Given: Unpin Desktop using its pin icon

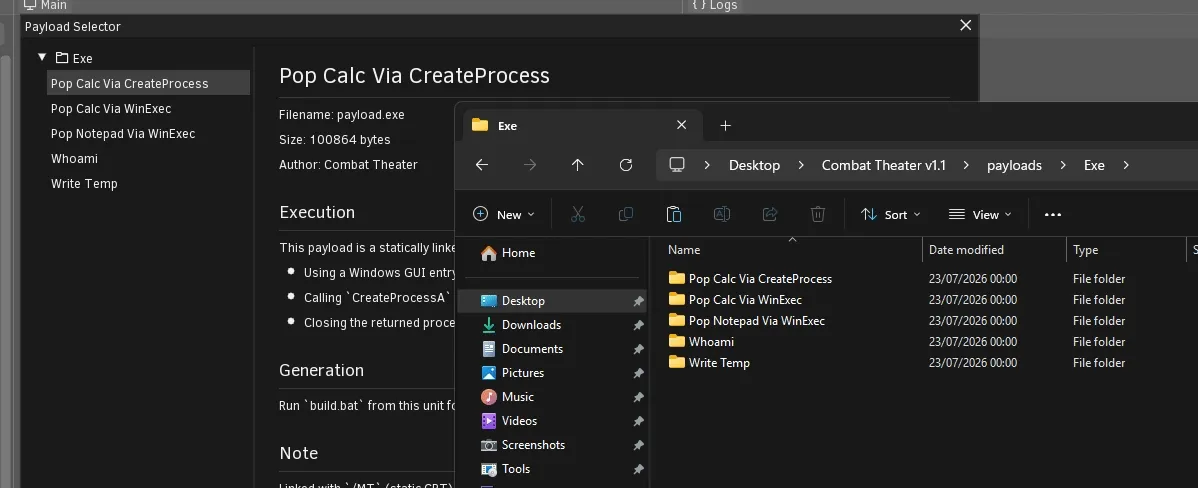Looking at the screenshot, I should point(638,302).
